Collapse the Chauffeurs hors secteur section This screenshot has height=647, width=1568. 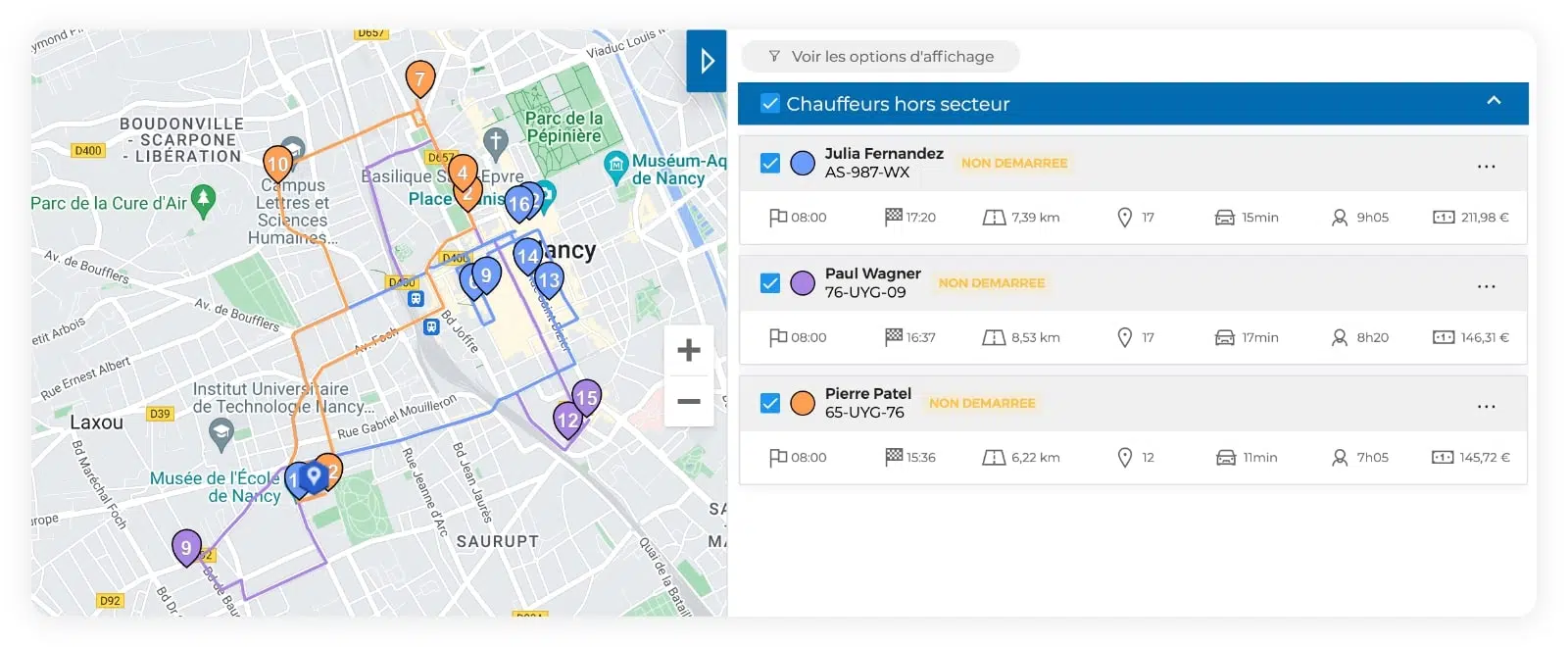[x=1494, y=101]
